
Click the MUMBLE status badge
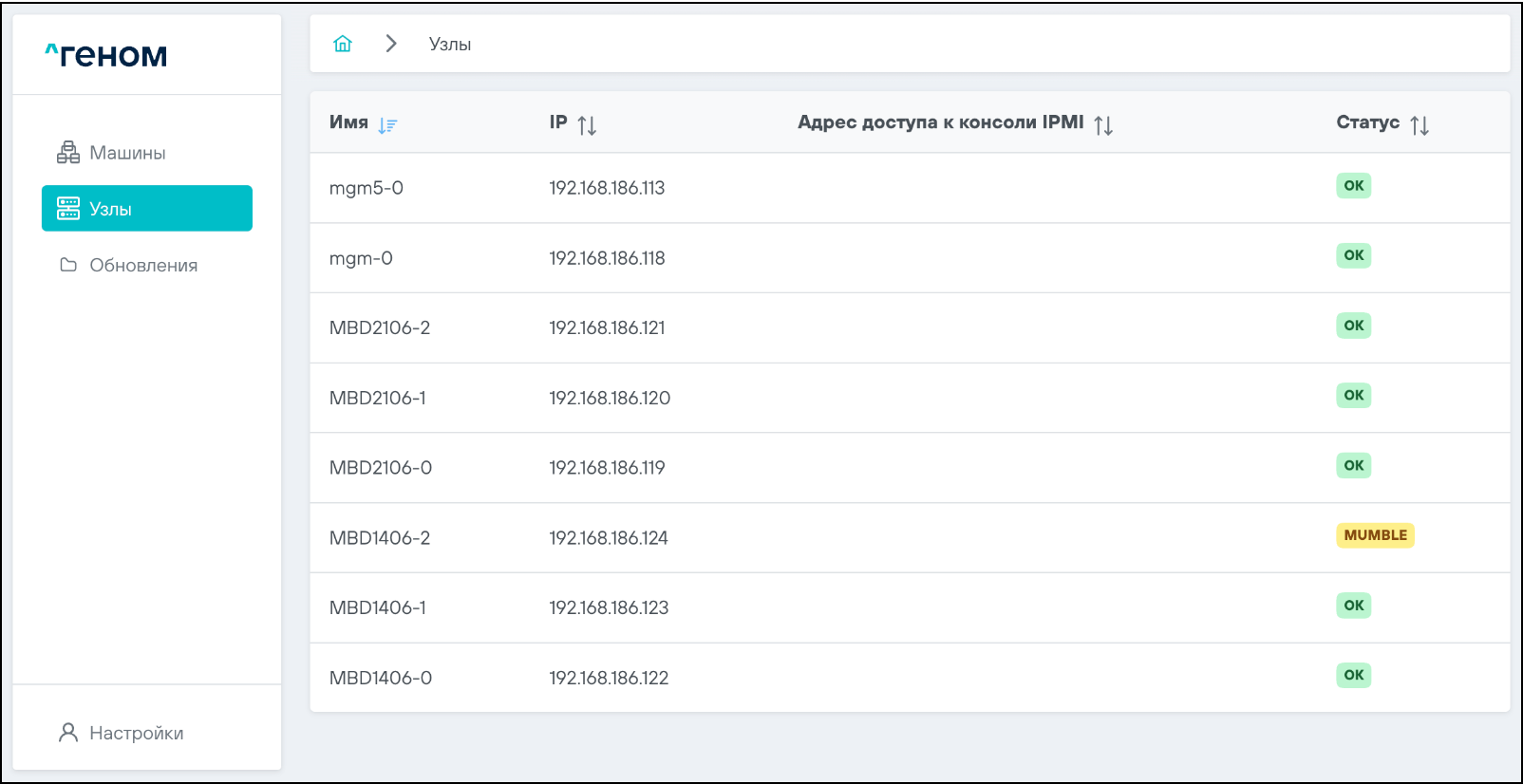tap(1375, 535)
